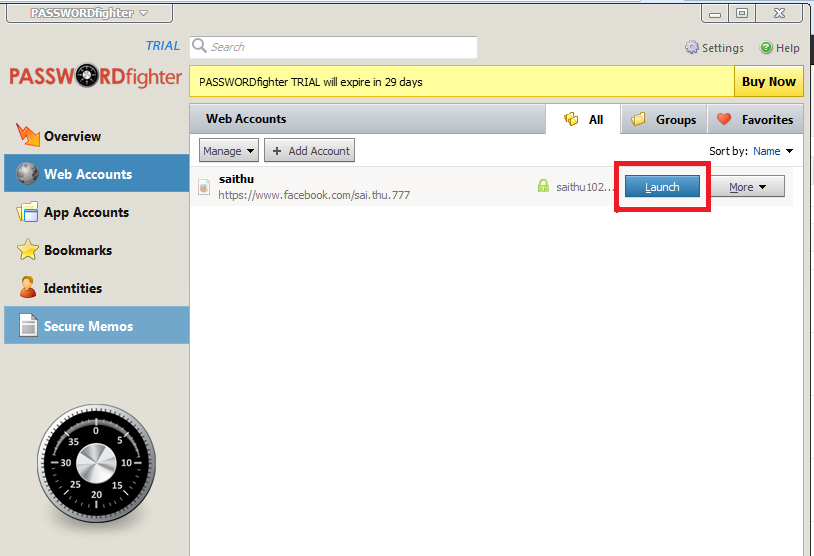Switch to the All tab
This screenshot has width=814, height=556.
[x=583, y=119]
